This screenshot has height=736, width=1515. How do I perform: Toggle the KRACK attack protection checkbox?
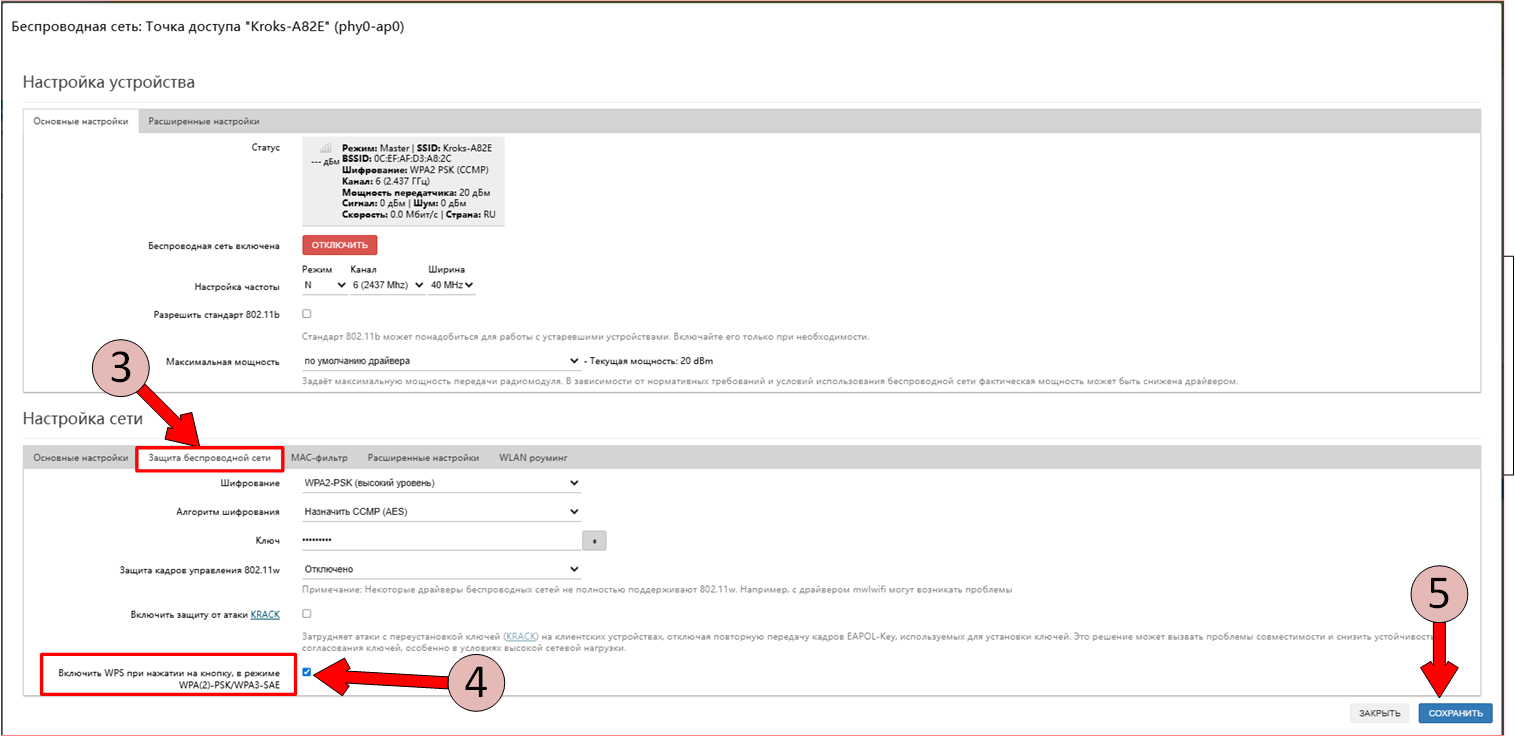click(x=307, y=613)
